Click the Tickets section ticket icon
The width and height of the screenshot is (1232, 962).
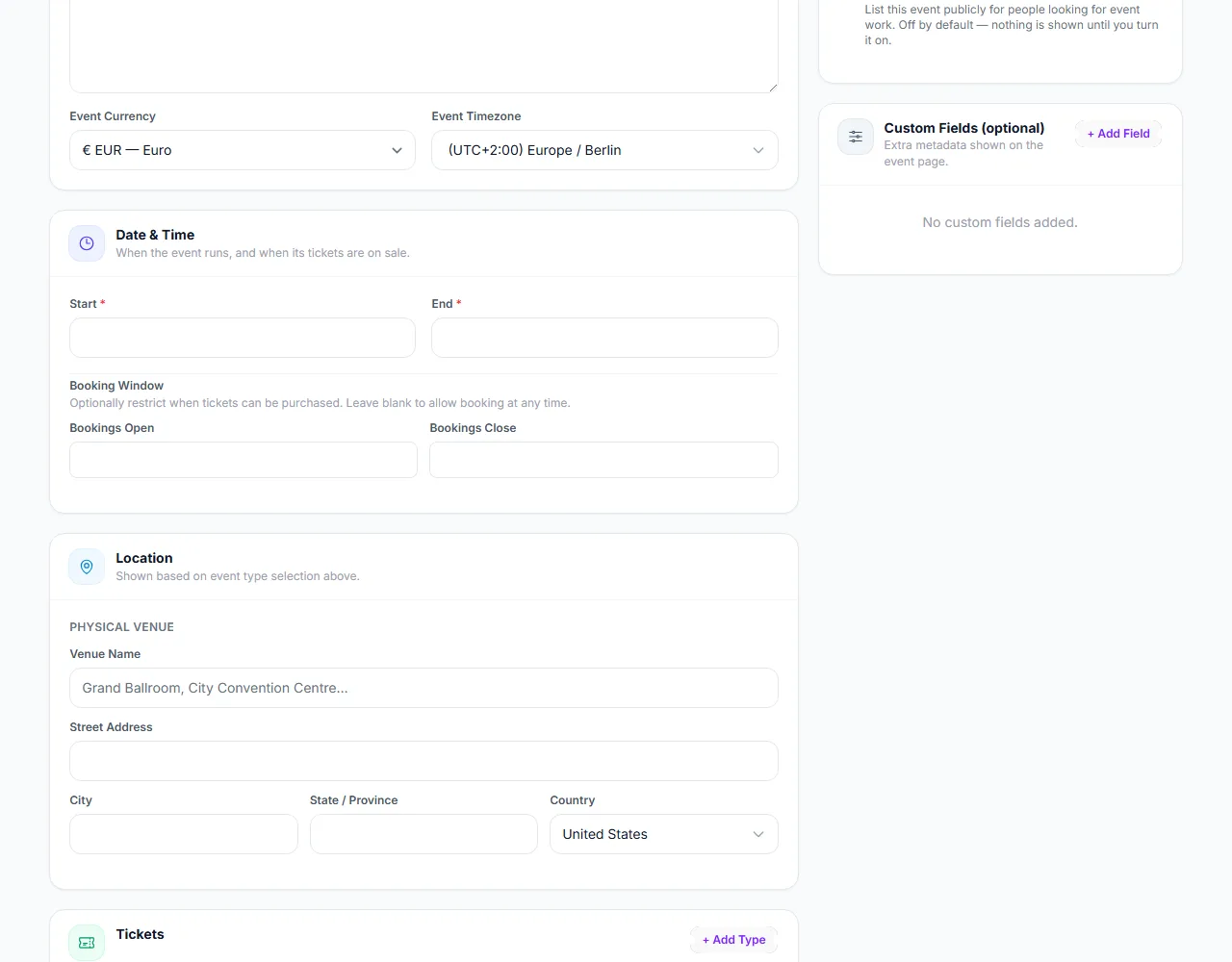pyautogui.click(x=87, y=943)
